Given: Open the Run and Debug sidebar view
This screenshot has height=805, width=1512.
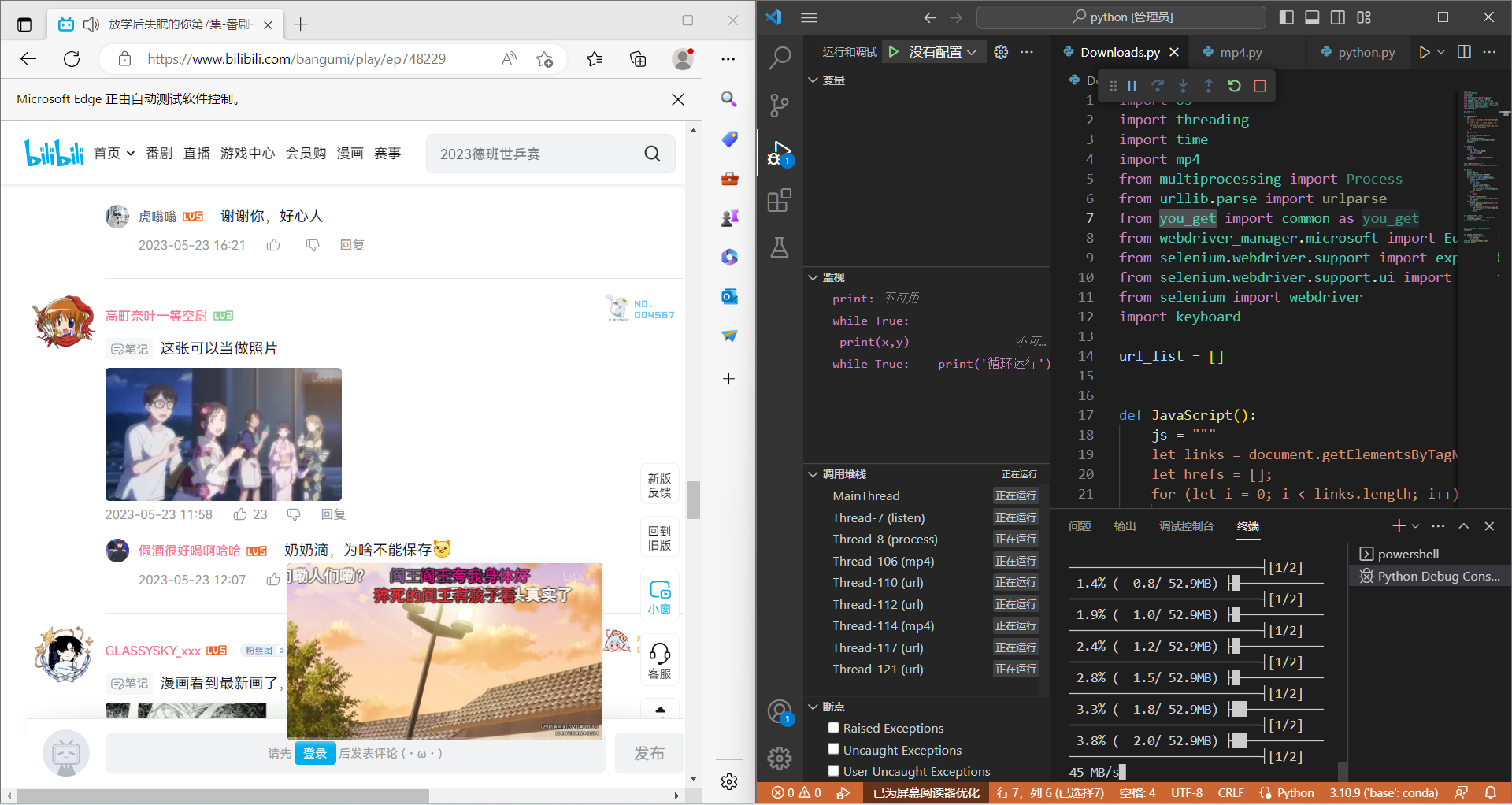Looking at the screenshot, I should 780,152.
